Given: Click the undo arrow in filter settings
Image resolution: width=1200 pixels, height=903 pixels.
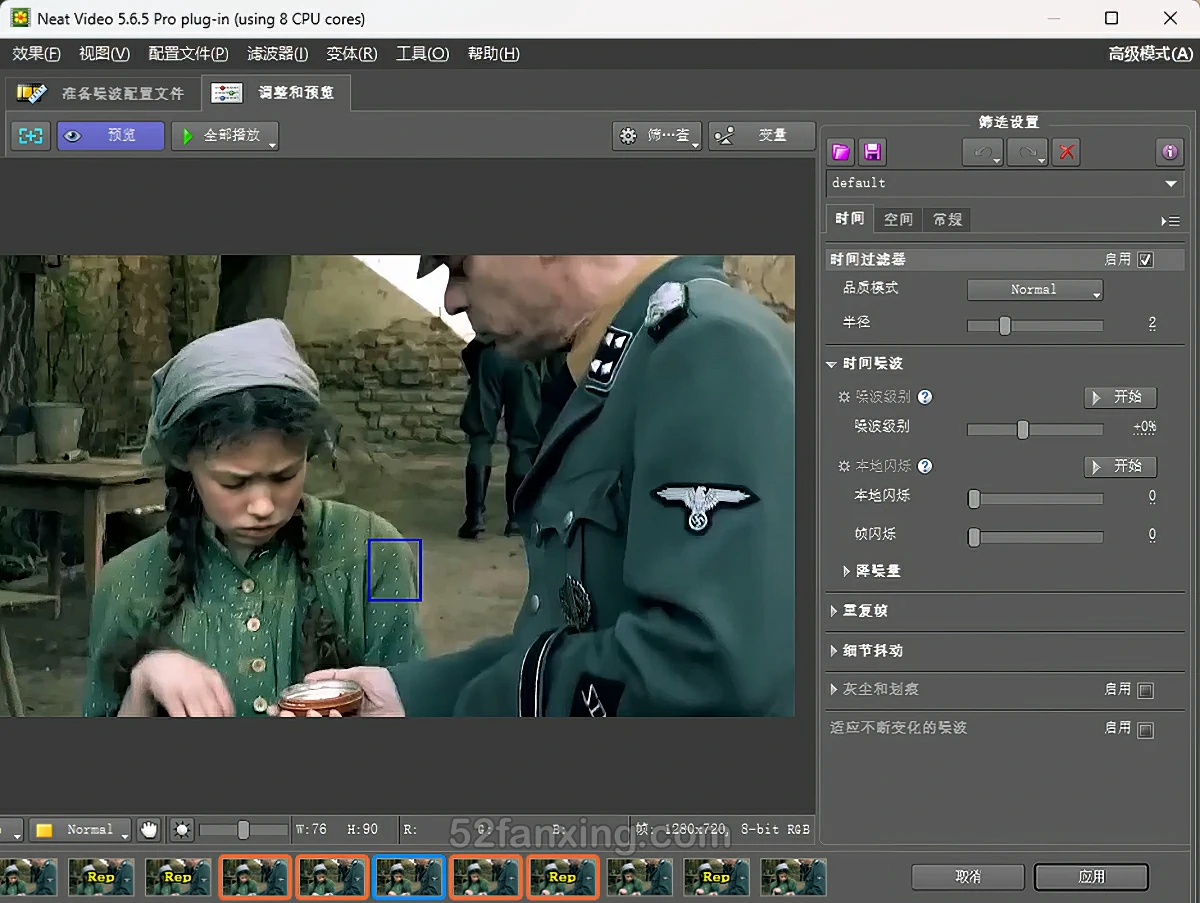Looking at the screenshot, I should click(982, 152).
